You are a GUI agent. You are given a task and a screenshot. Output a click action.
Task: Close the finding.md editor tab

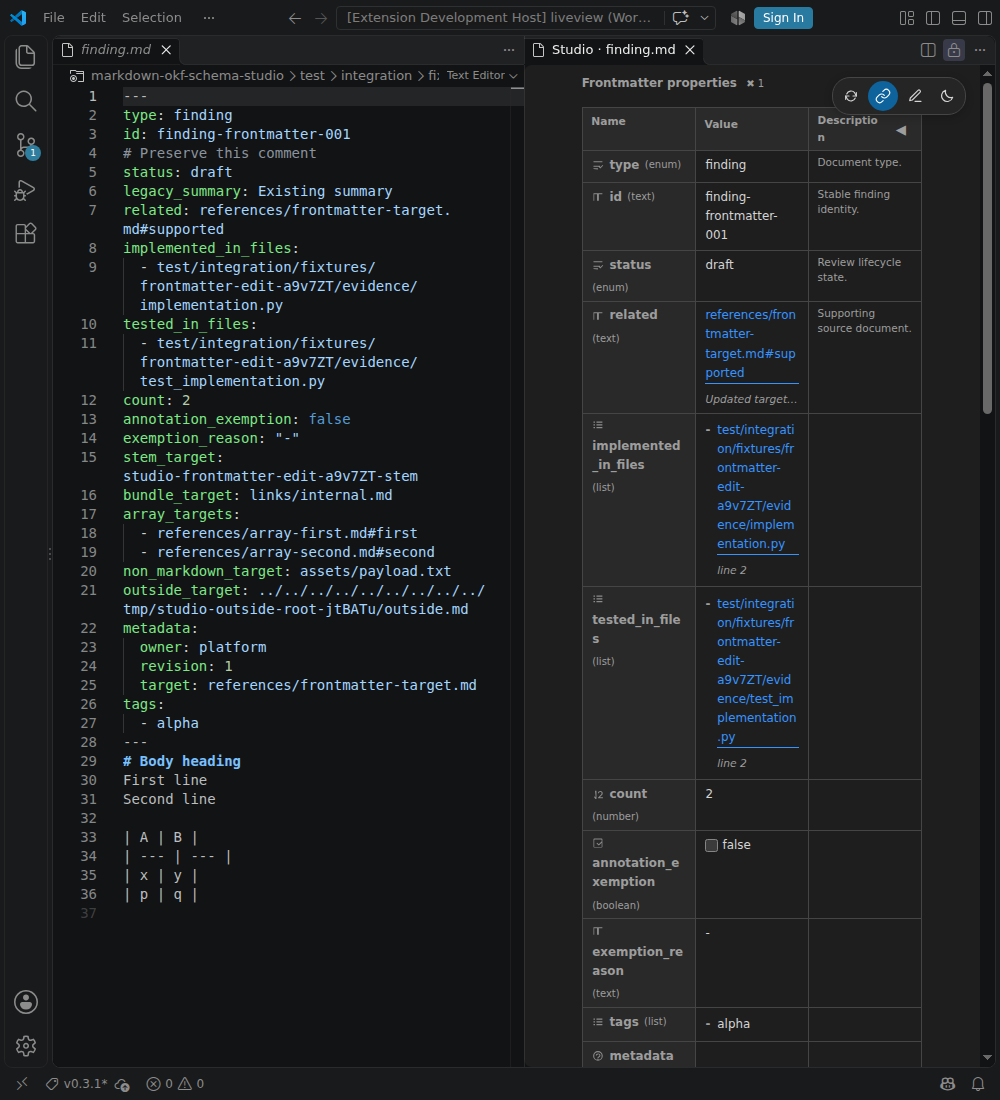[x=166, y=50]
